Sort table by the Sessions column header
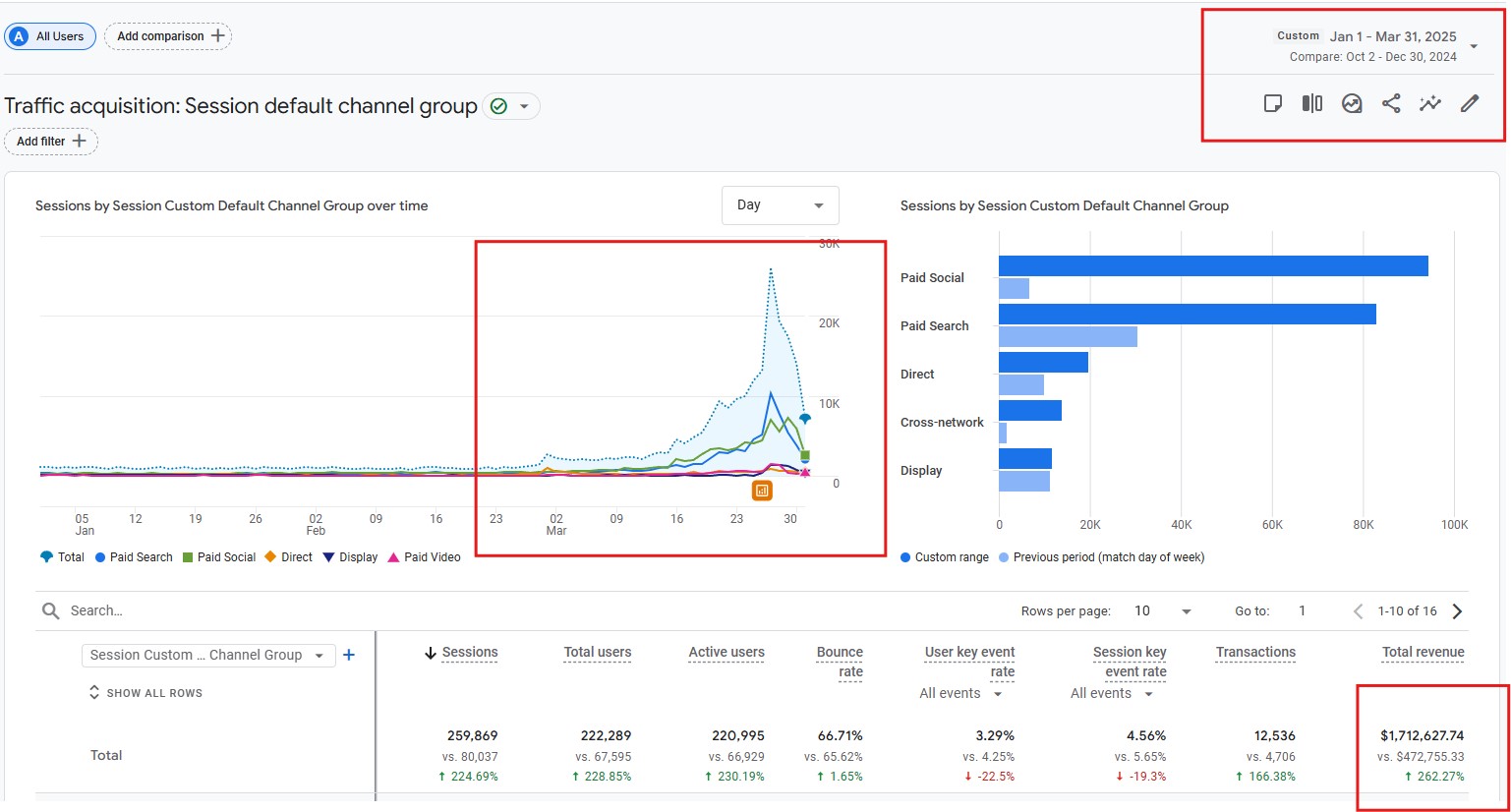Screen dimensions: 1511x812 [x=461, y=653]
